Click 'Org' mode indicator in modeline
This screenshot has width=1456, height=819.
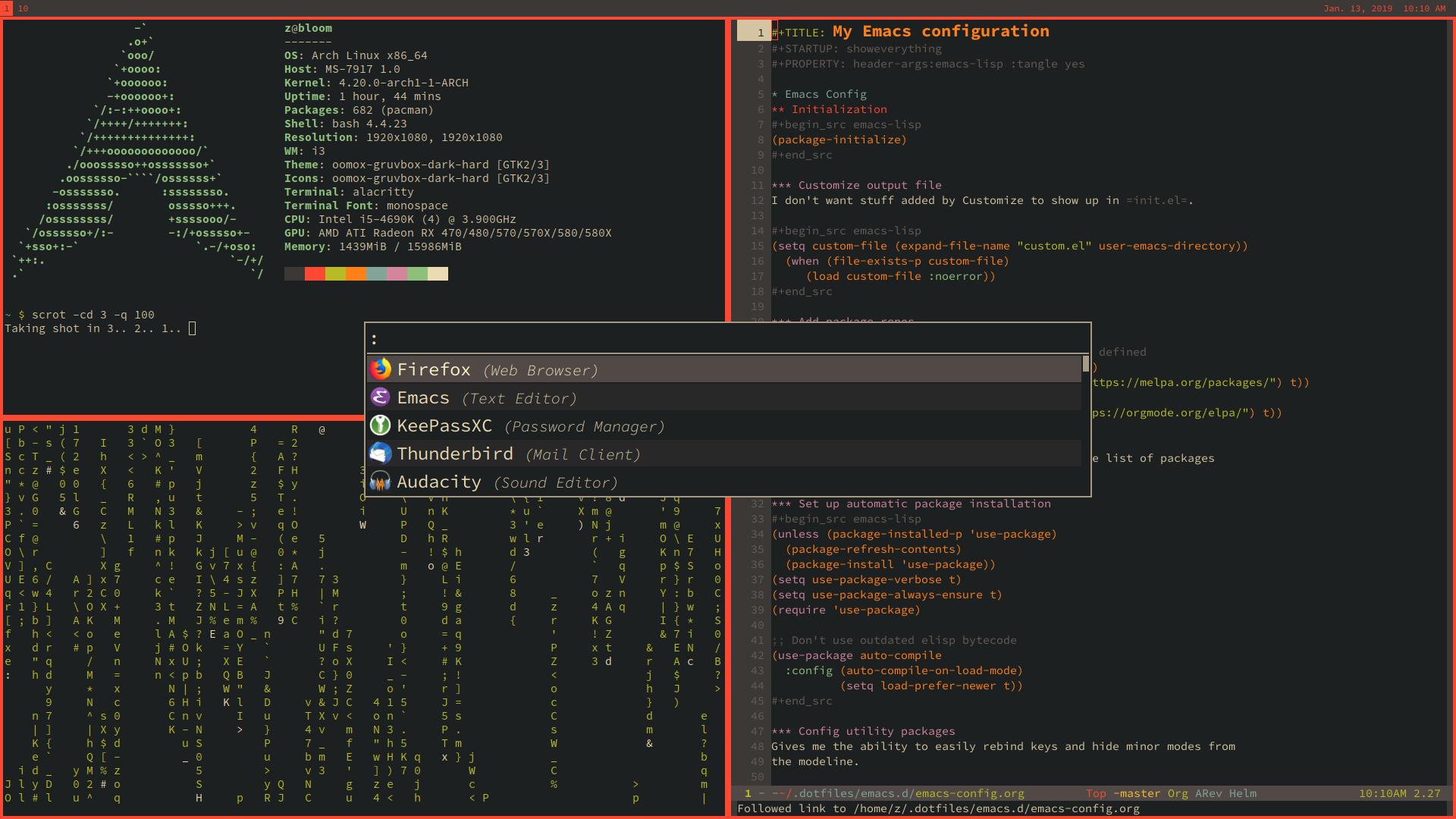pyautogui.click(x=1178, y=793)
